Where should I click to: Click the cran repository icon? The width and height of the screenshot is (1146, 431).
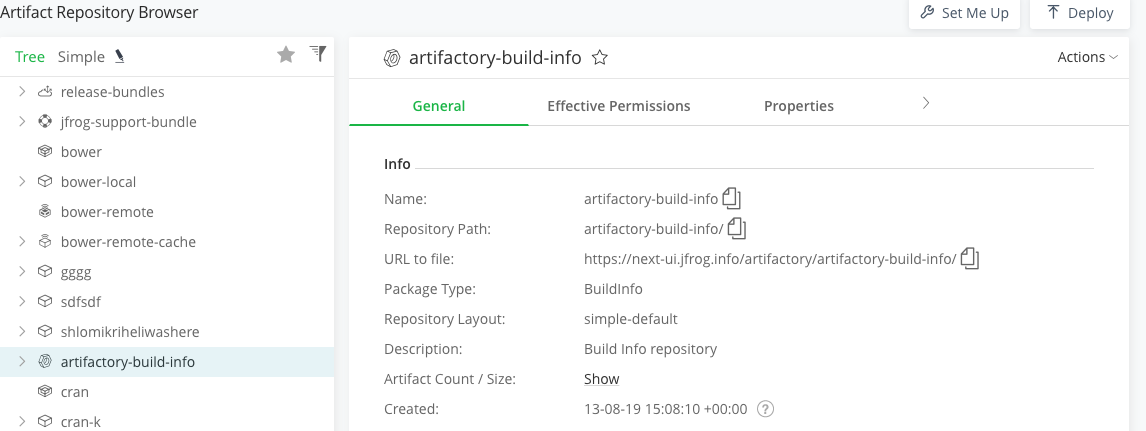(x=45, y=391)
